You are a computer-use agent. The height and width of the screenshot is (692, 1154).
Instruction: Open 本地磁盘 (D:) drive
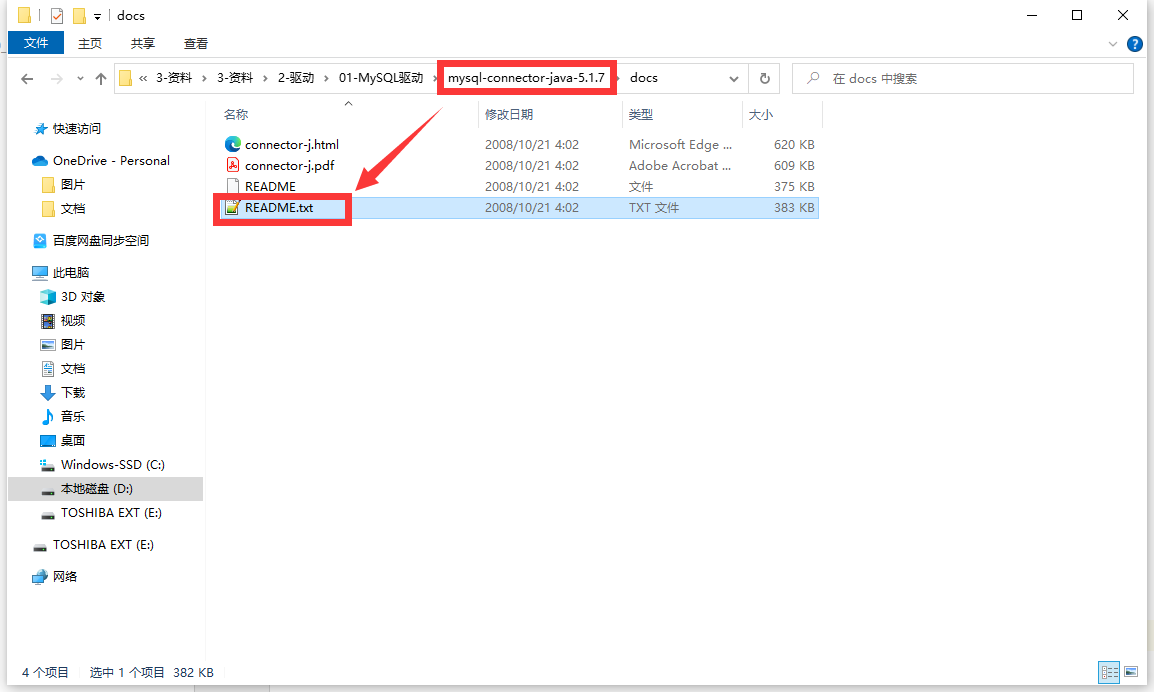coord(96,489)
